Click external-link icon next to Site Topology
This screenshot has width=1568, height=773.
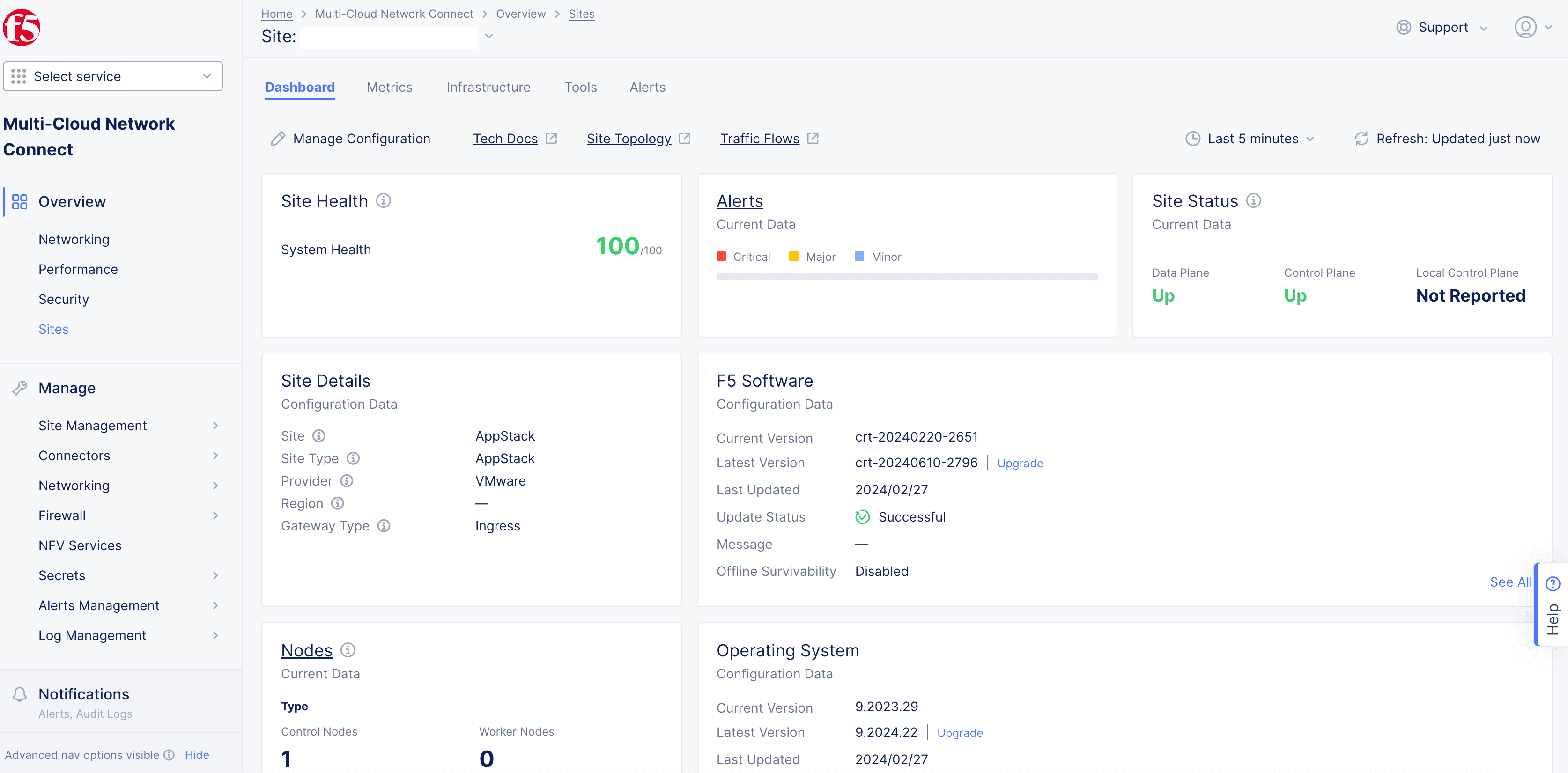point(685,138)
